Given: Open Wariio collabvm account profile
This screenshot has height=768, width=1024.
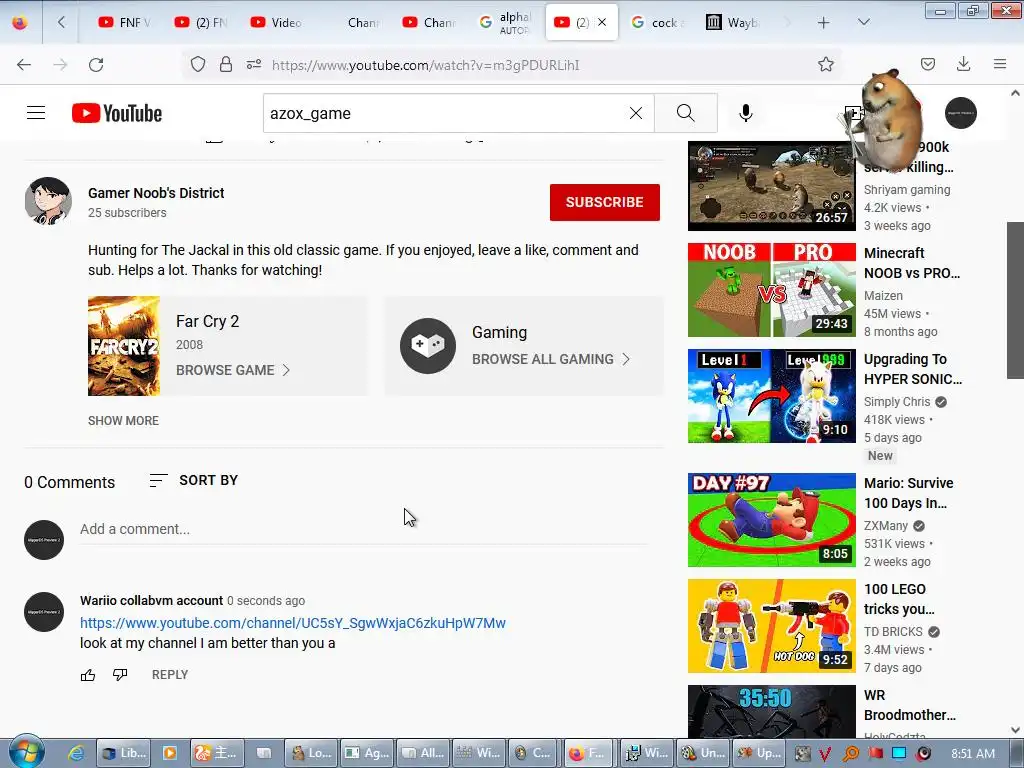Looking at the screenshot, I should (152, 601).
